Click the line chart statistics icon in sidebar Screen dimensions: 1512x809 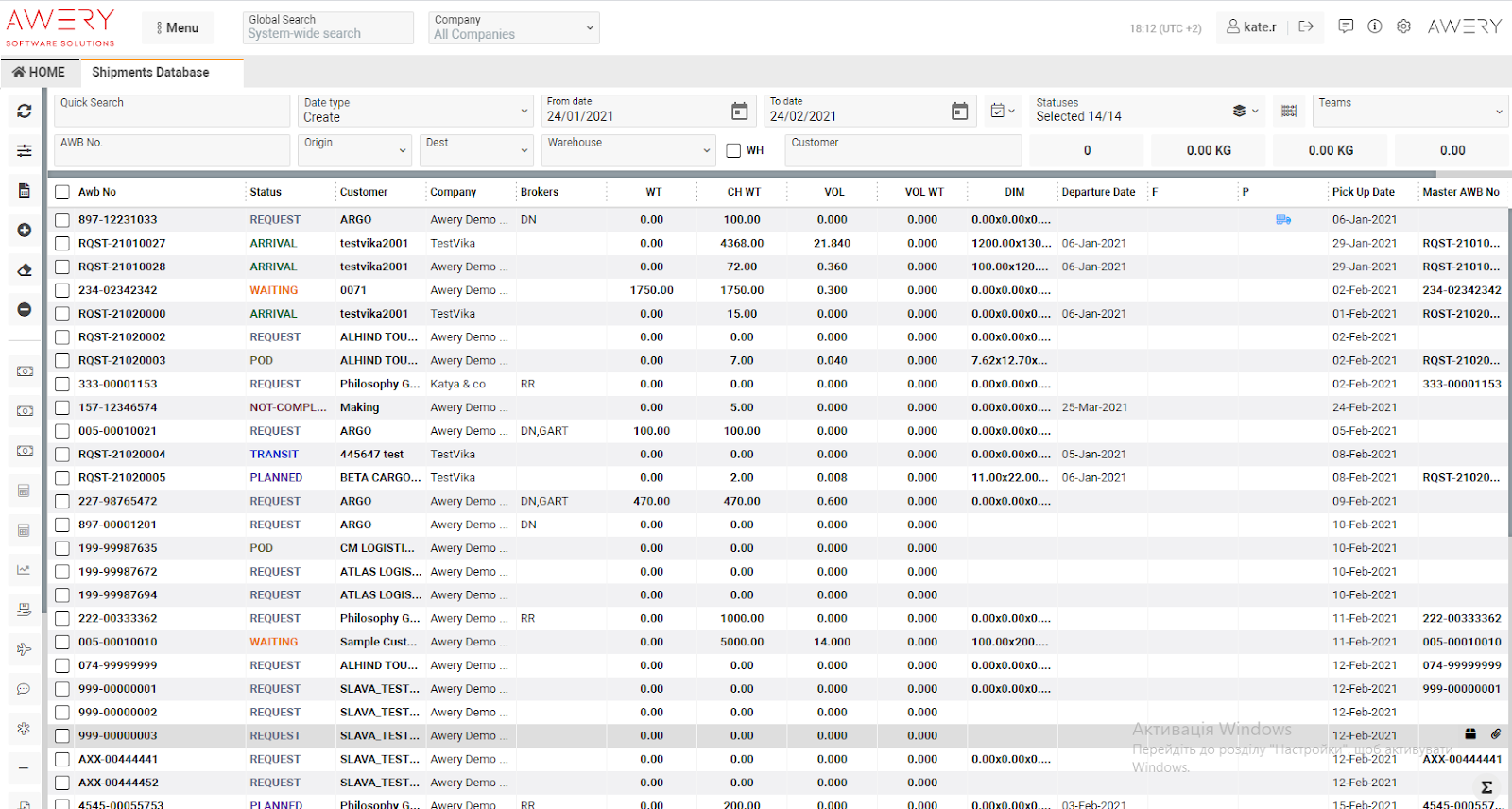[x=24, y=570]
